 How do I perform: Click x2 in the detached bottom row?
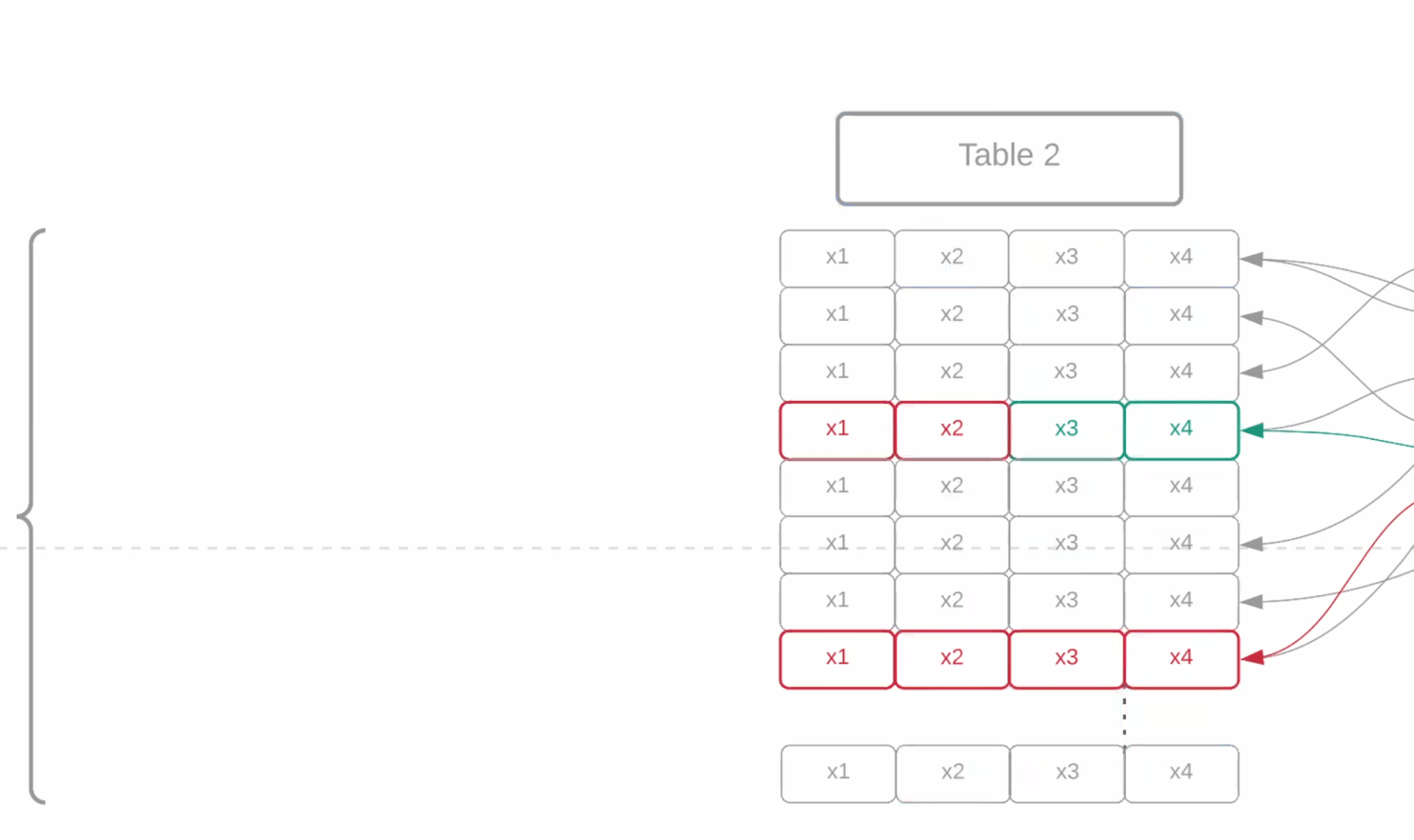point(953,774)
